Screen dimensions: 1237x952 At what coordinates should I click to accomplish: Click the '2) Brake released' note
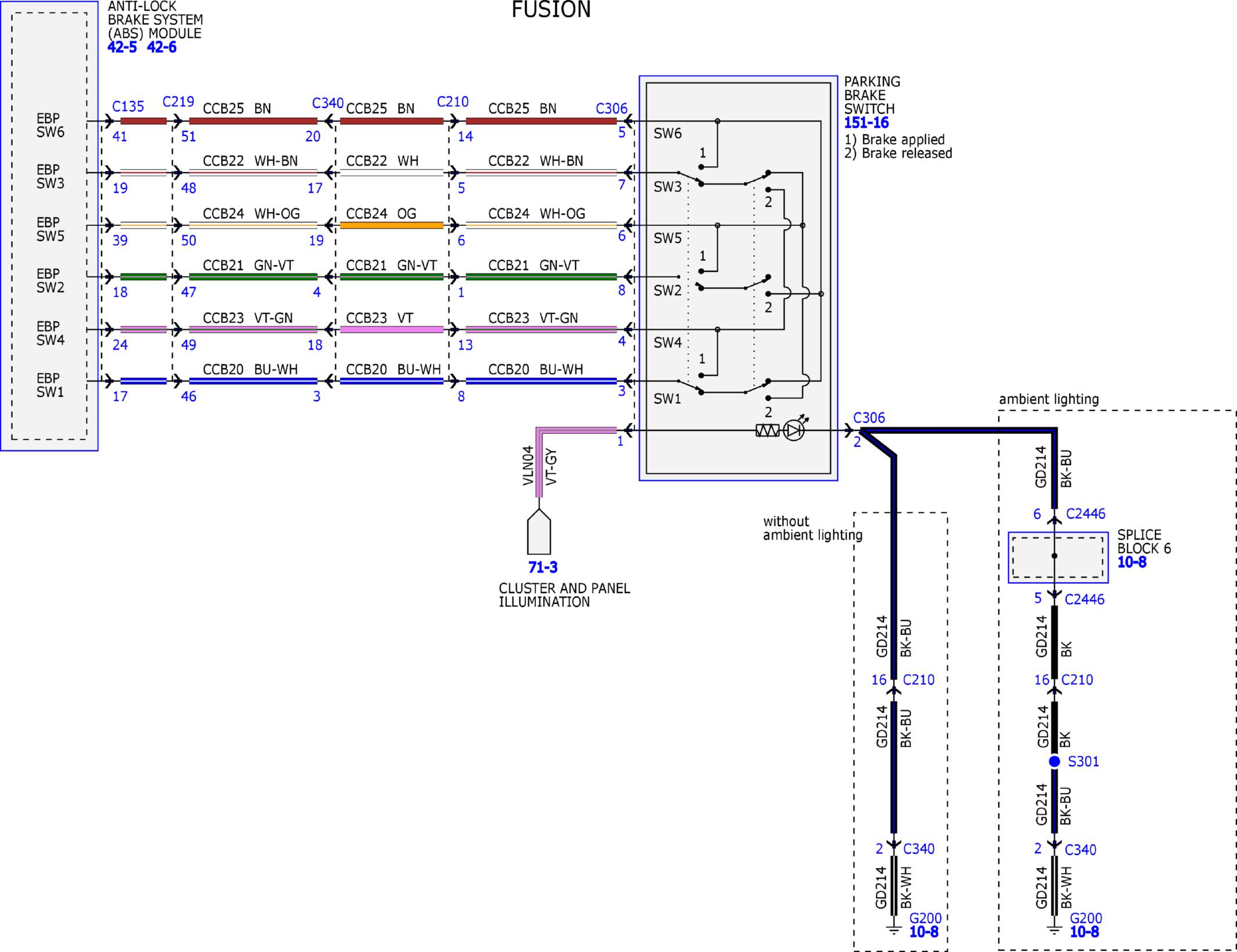tap(898, 153)
